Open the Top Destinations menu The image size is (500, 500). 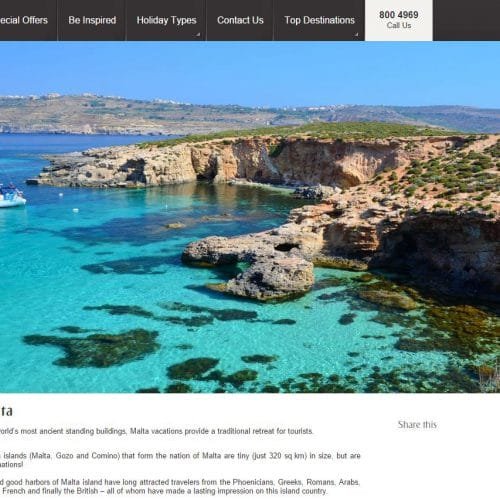coord(319,20)
